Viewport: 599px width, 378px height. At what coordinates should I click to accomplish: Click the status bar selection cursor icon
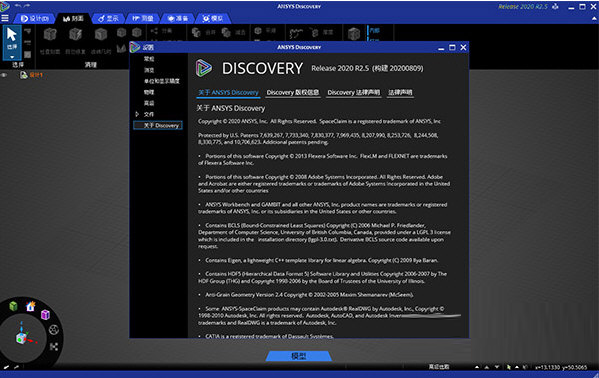[x=508, y=367]
